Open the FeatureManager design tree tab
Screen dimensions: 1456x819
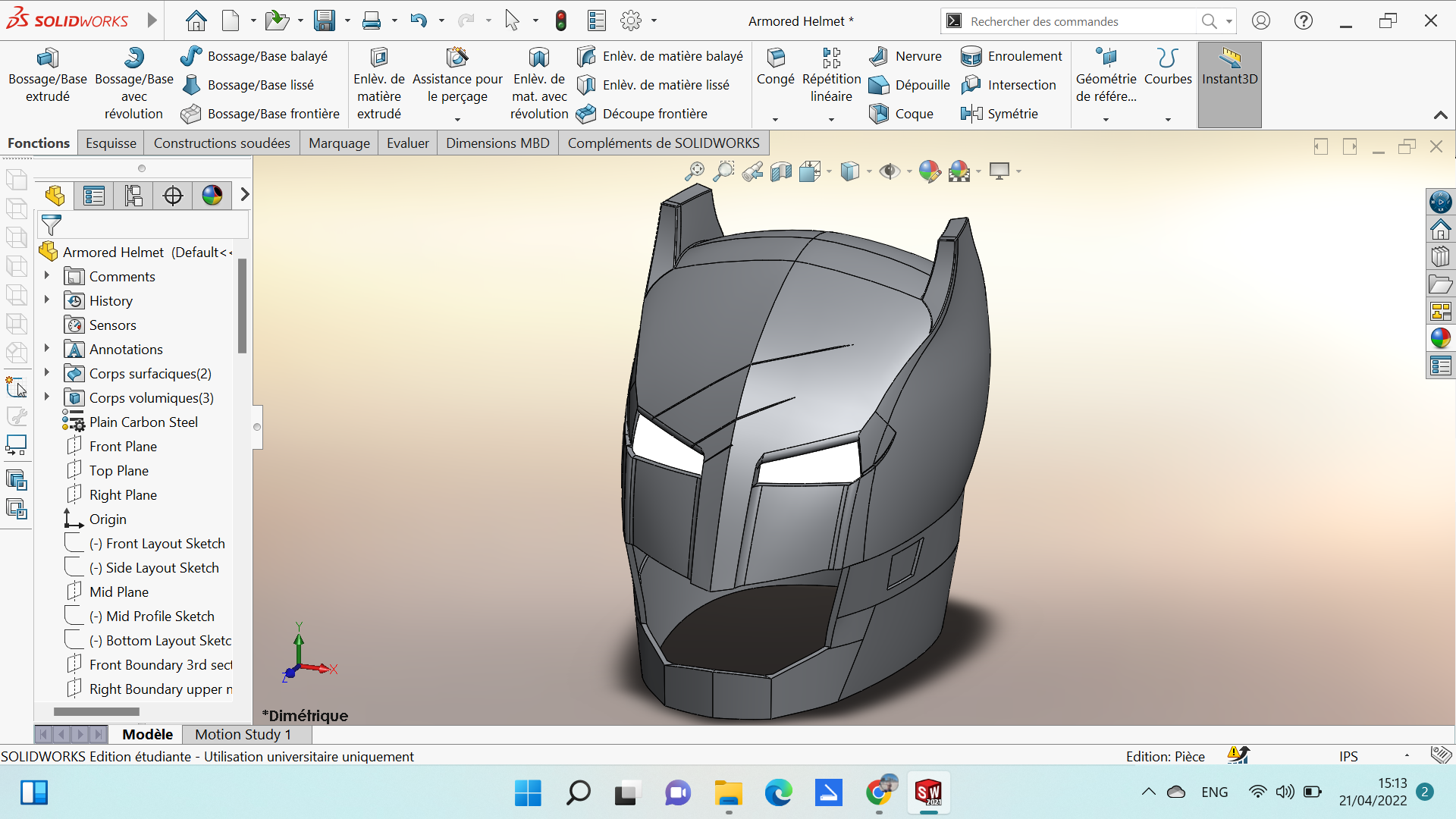(x=55, y=196)
